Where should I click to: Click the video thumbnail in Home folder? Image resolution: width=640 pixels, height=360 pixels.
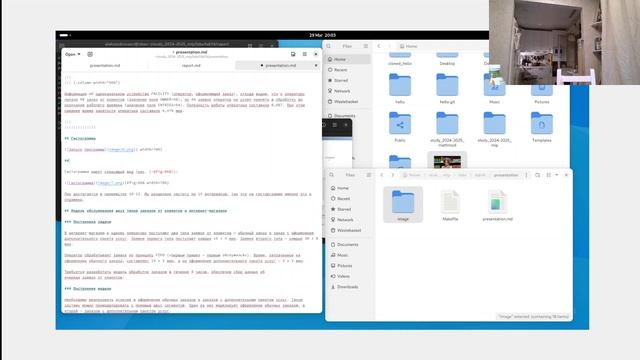point(447,161)
